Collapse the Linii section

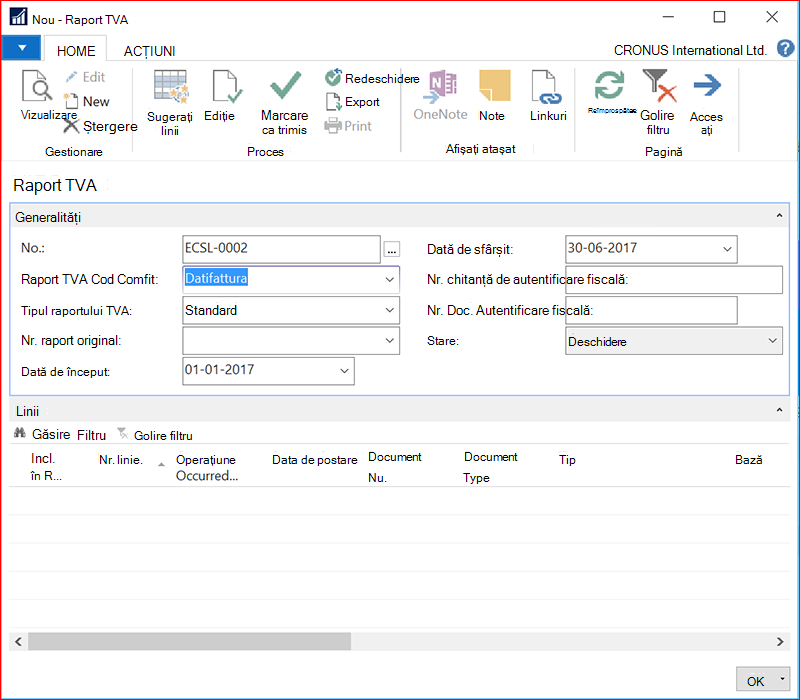click(780, 410)
